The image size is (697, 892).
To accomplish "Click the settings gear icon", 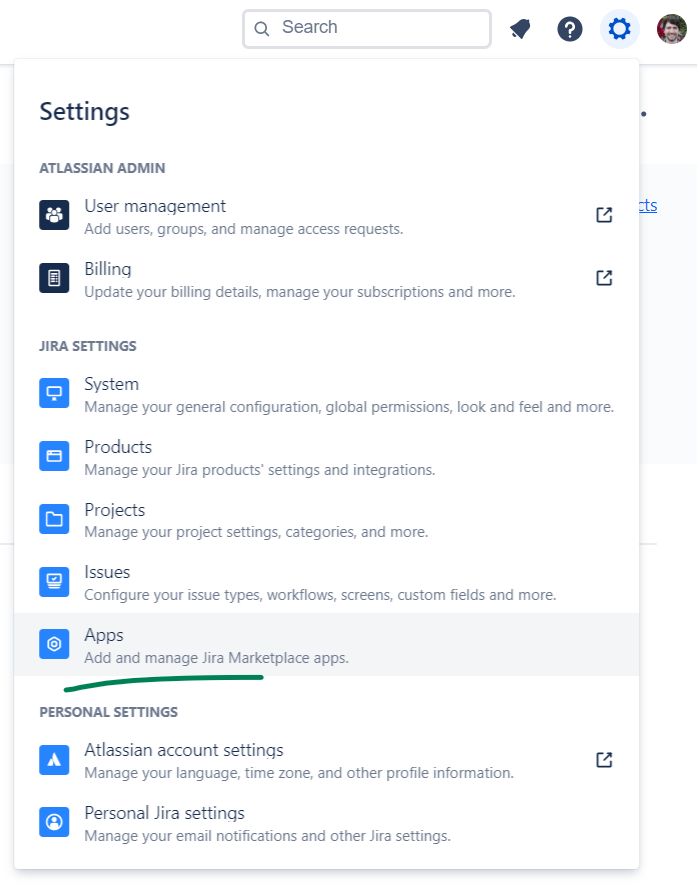I will (x=620, y=29).
